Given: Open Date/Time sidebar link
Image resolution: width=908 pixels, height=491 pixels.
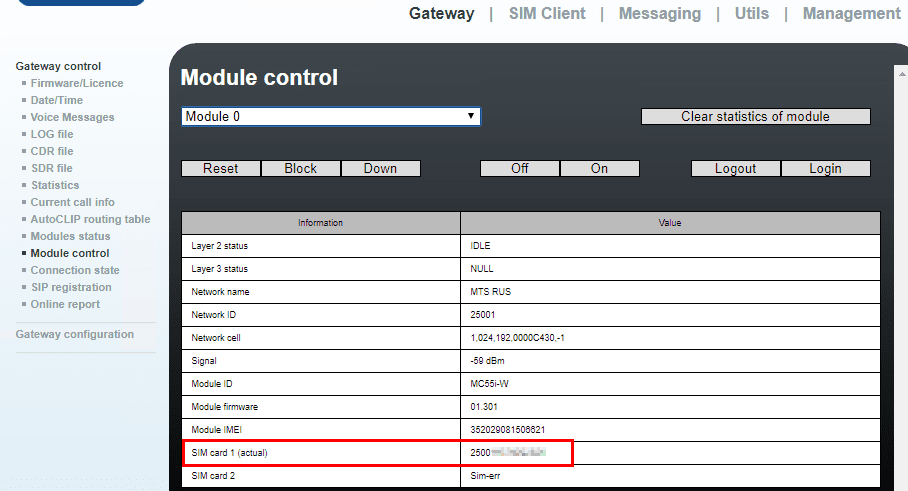Looking at the screenshot, I should coord(57,100).
